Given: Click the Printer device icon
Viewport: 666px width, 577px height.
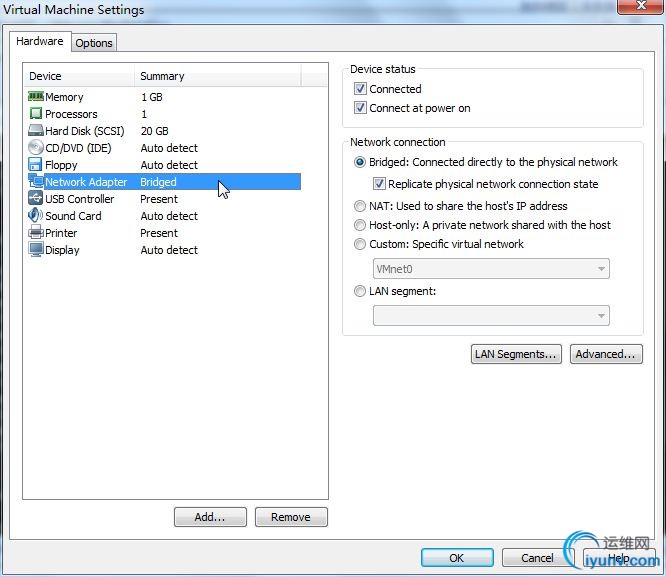Looking at the screenshot, I should coord(36,232).
